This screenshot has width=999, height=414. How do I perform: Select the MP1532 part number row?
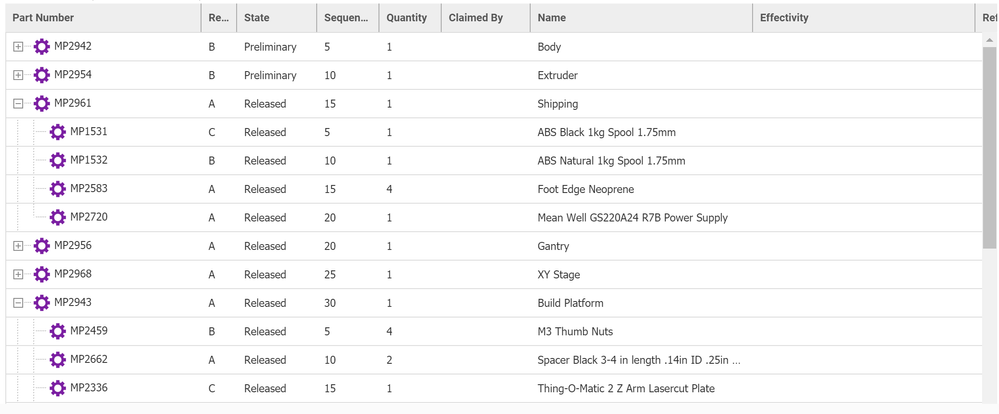point(88,160)
